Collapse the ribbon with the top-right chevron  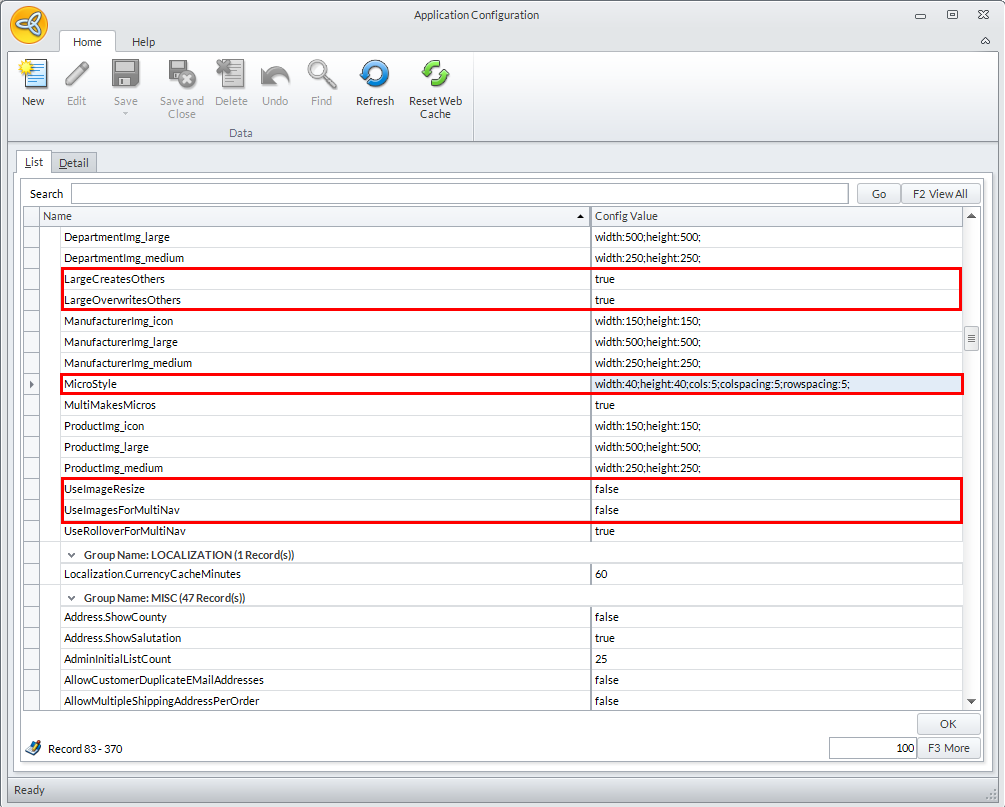[x=985, y=42]
